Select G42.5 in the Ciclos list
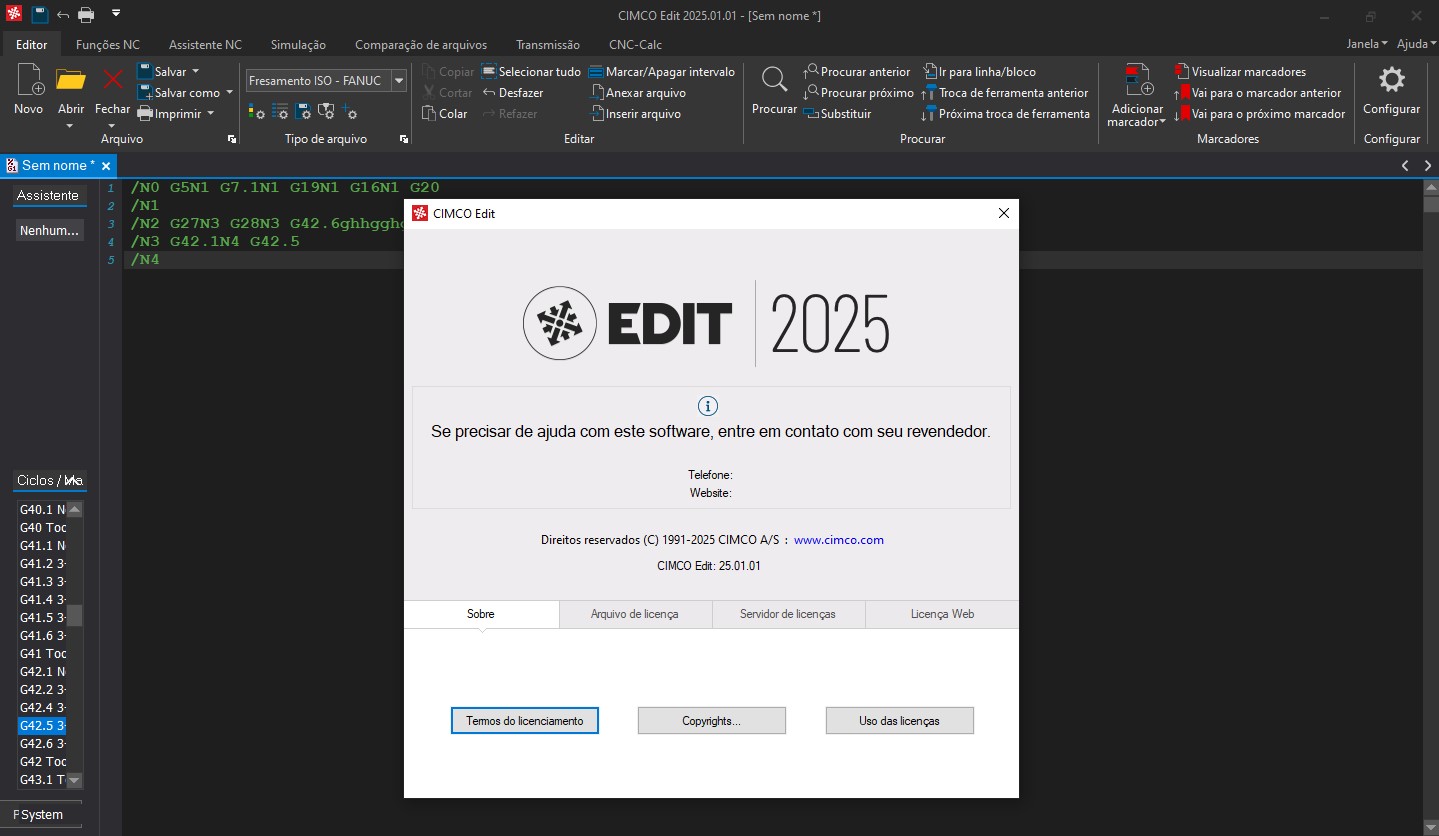Image resolution: width=1439 pixels, height=836 pixels. tap(41, 725)
